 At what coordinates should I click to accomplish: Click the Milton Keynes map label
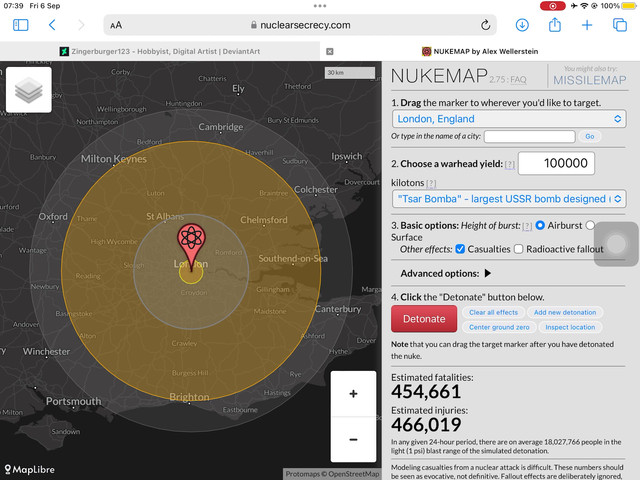113,159
